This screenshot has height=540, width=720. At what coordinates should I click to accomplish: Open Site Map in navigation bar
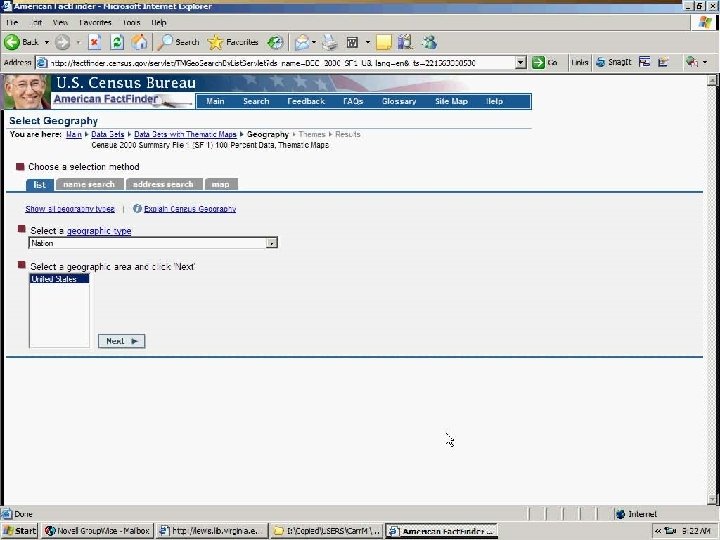tap(451, 101)
